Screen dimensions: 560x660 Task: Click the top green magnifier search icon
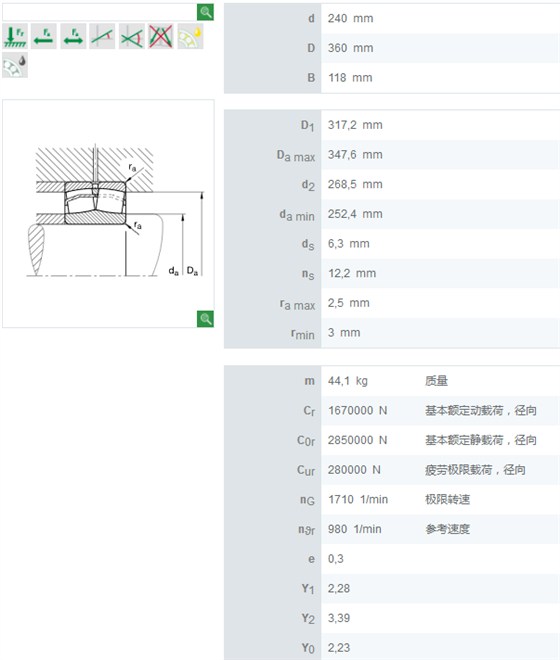coord(205,12)
